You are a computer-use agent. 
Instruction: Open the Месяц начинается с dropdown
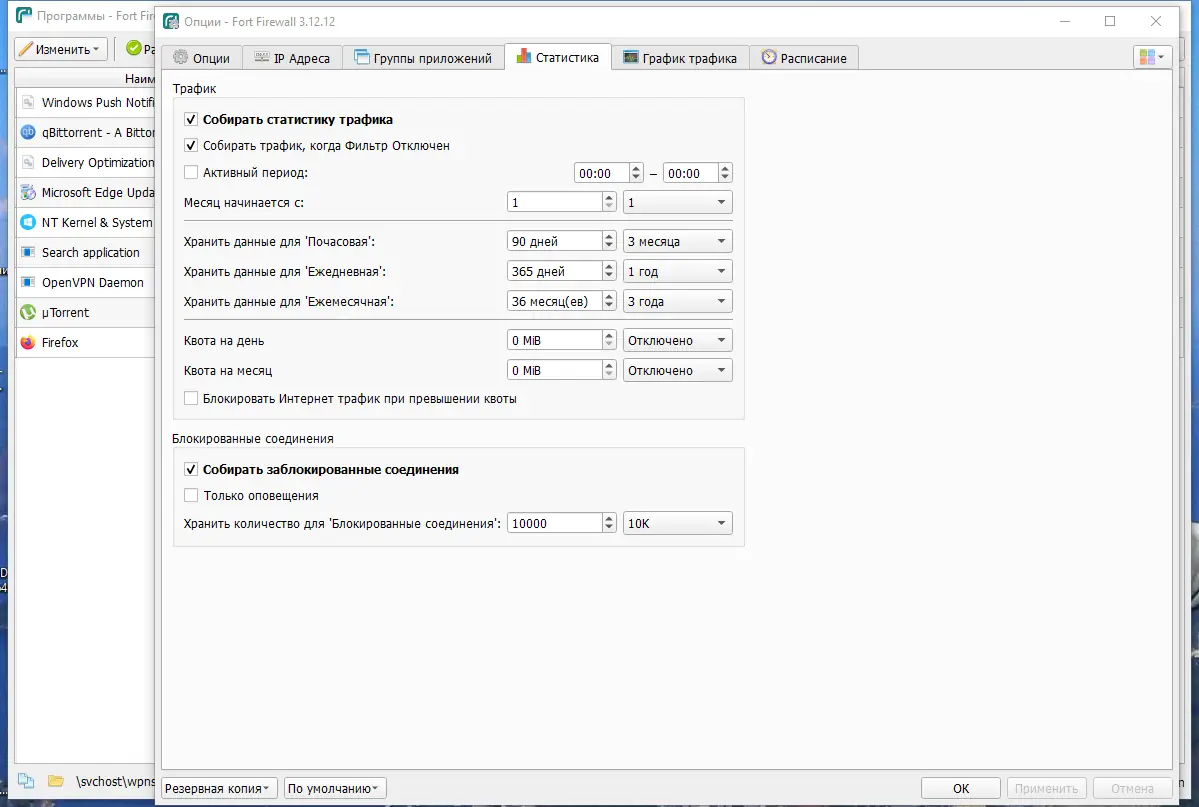(677, 203)
